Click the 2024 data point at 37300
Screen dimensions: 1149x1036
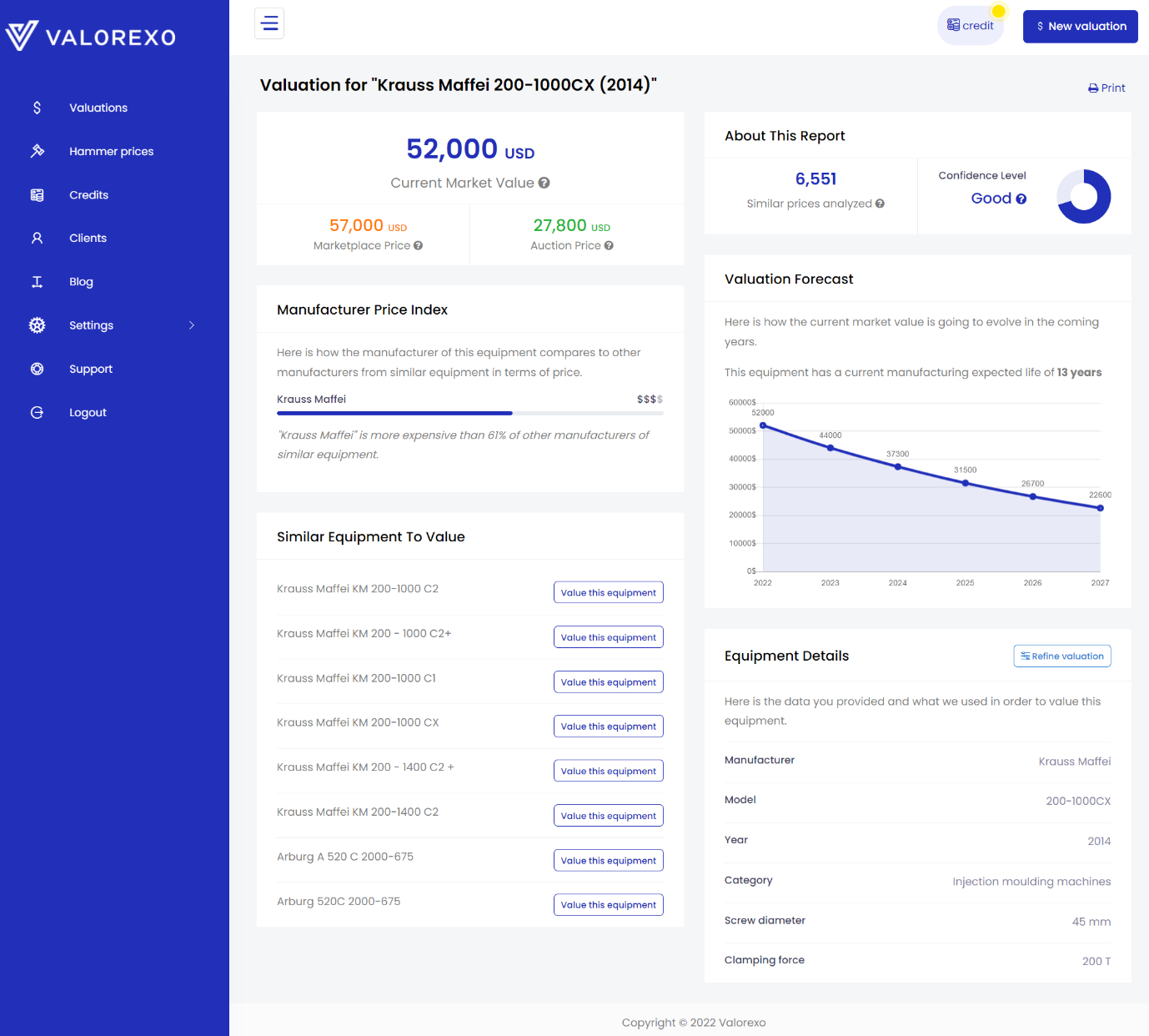coord(898,467)
